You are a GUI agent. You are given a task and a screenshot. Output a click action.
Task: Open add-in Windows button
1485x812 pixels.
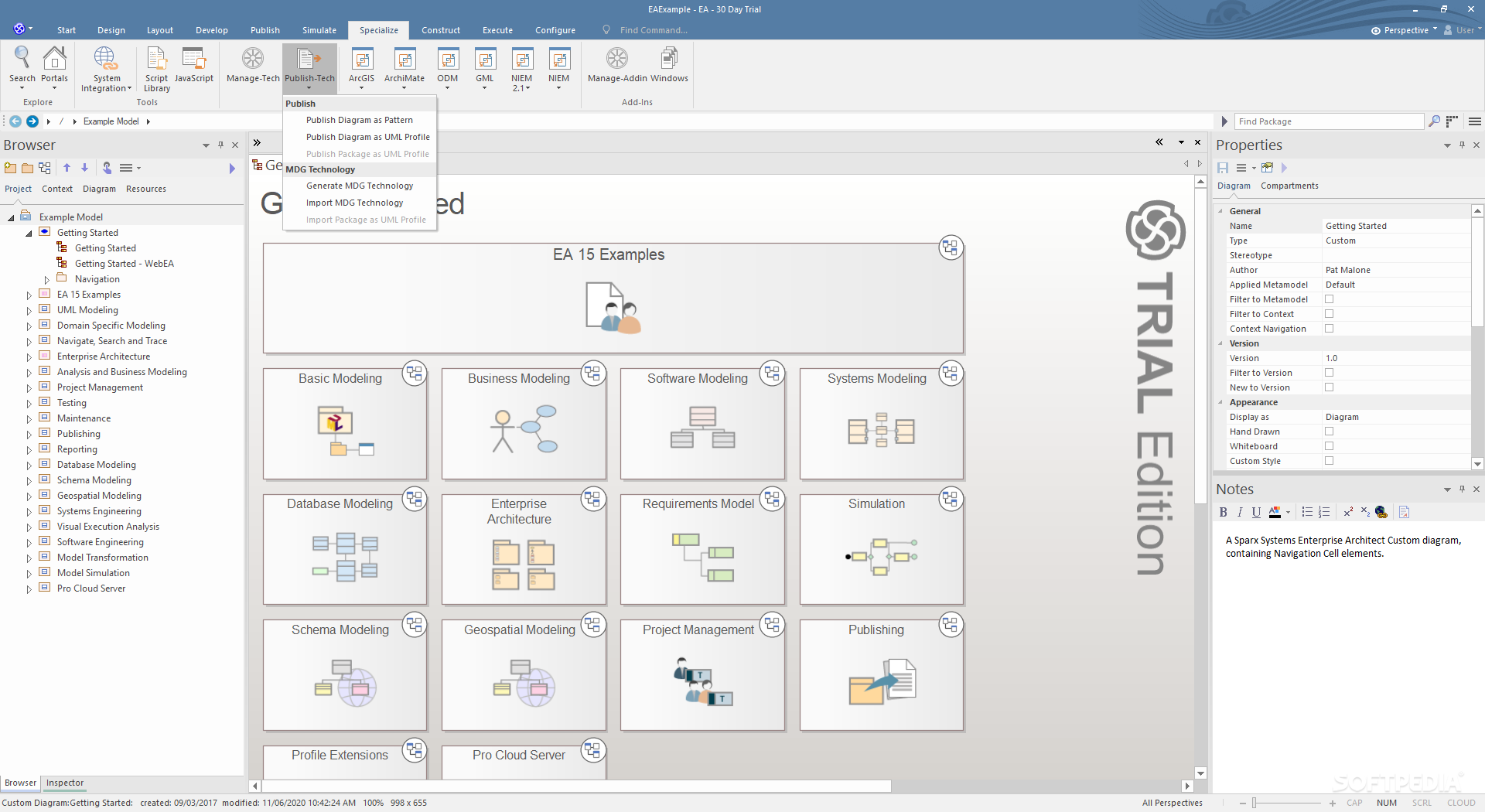pyautogui.click(x=669, y=66)
